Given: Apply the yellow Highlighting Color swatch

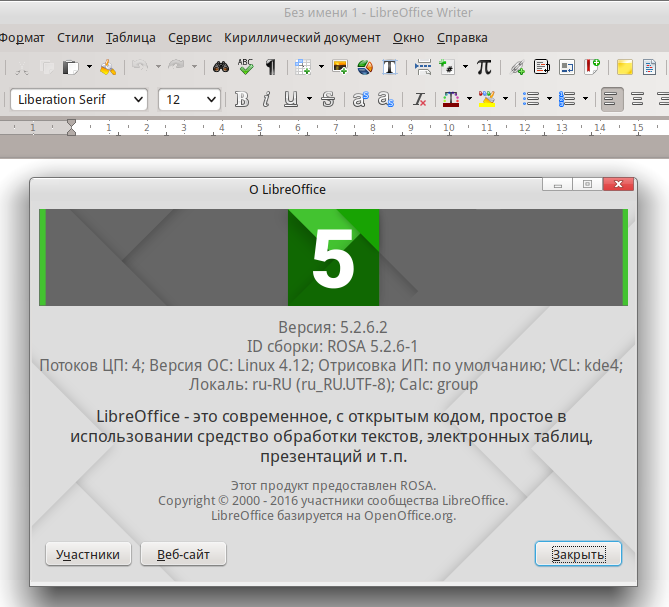Looking at the screenshot, I should click(487, 99).
